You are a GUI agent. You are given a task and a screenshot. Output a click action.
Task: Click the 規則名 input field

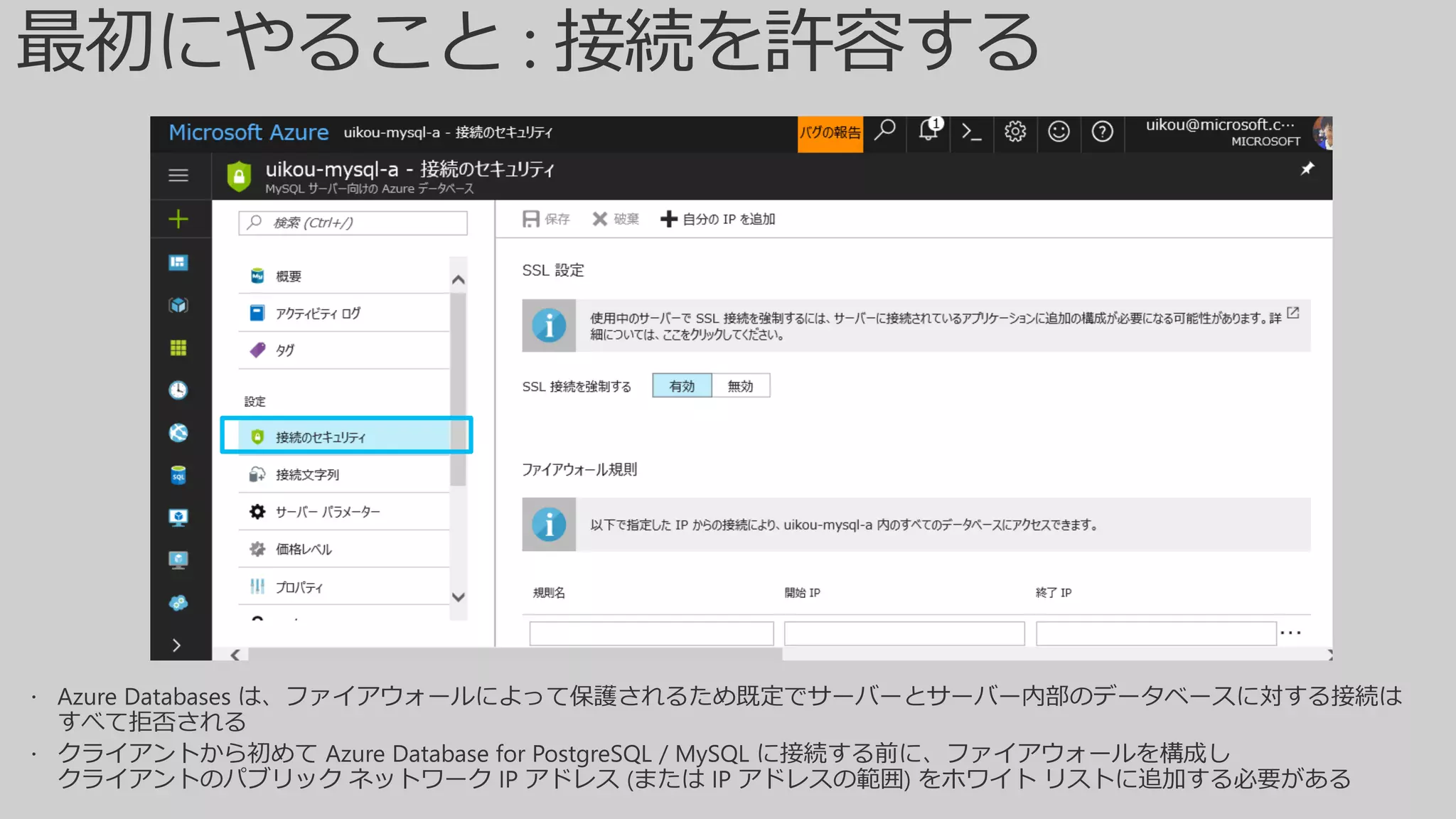tap(651, 633)
